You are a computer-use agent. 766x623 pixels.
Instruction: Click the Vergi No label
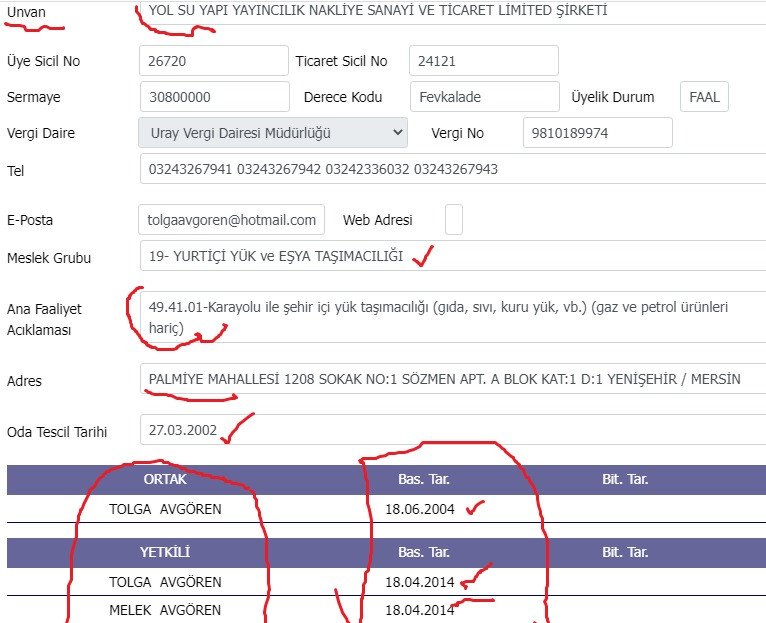click(458, 133)
